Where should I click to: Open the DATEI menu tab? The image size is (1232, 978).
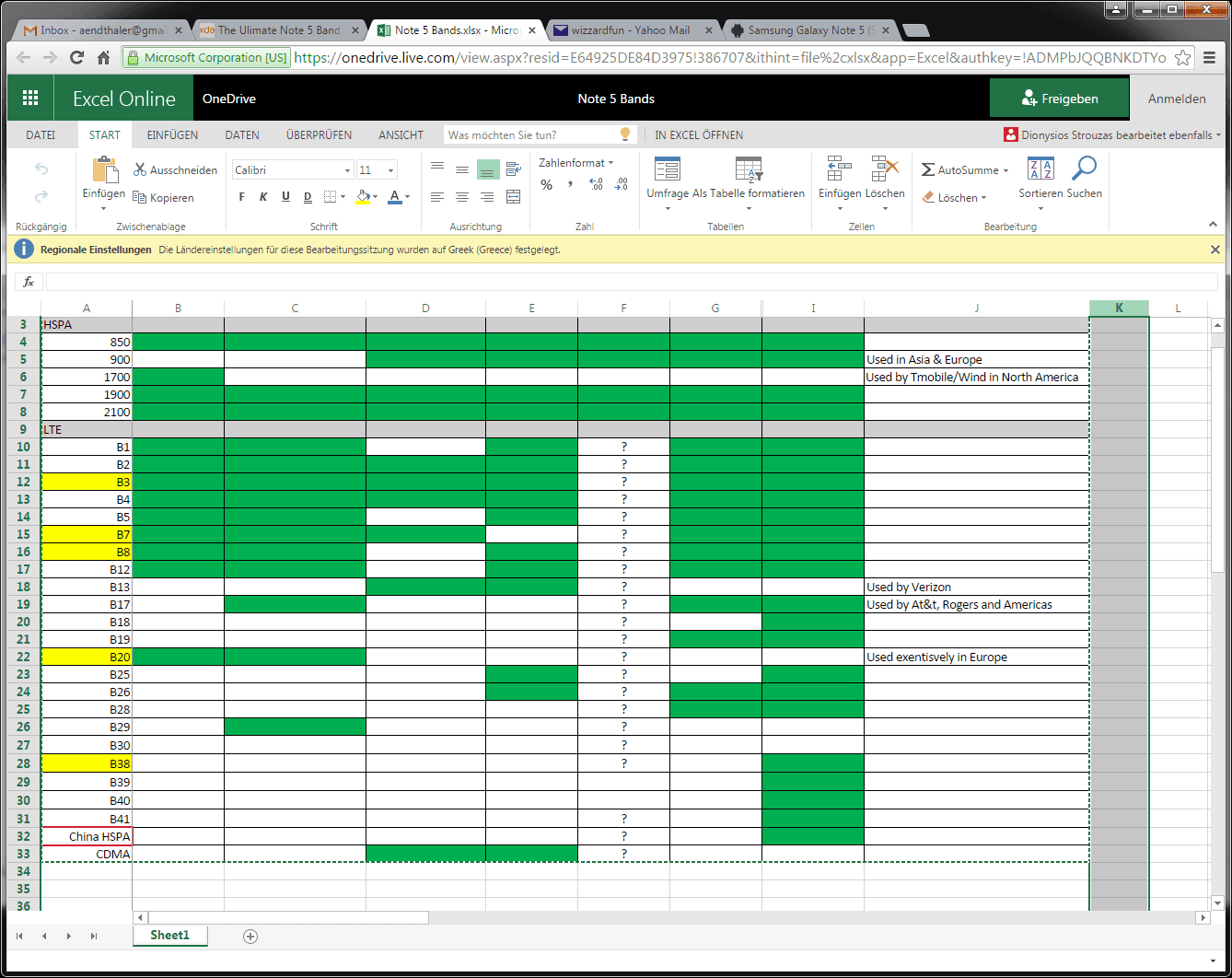(41, 134)
